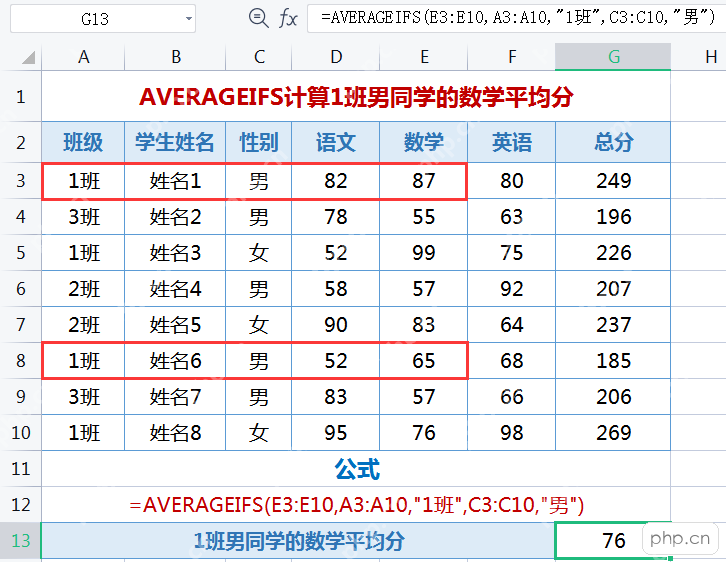Select total score 269 cell
This screenshot has height=562, width=726.
(x=613, y=433)
